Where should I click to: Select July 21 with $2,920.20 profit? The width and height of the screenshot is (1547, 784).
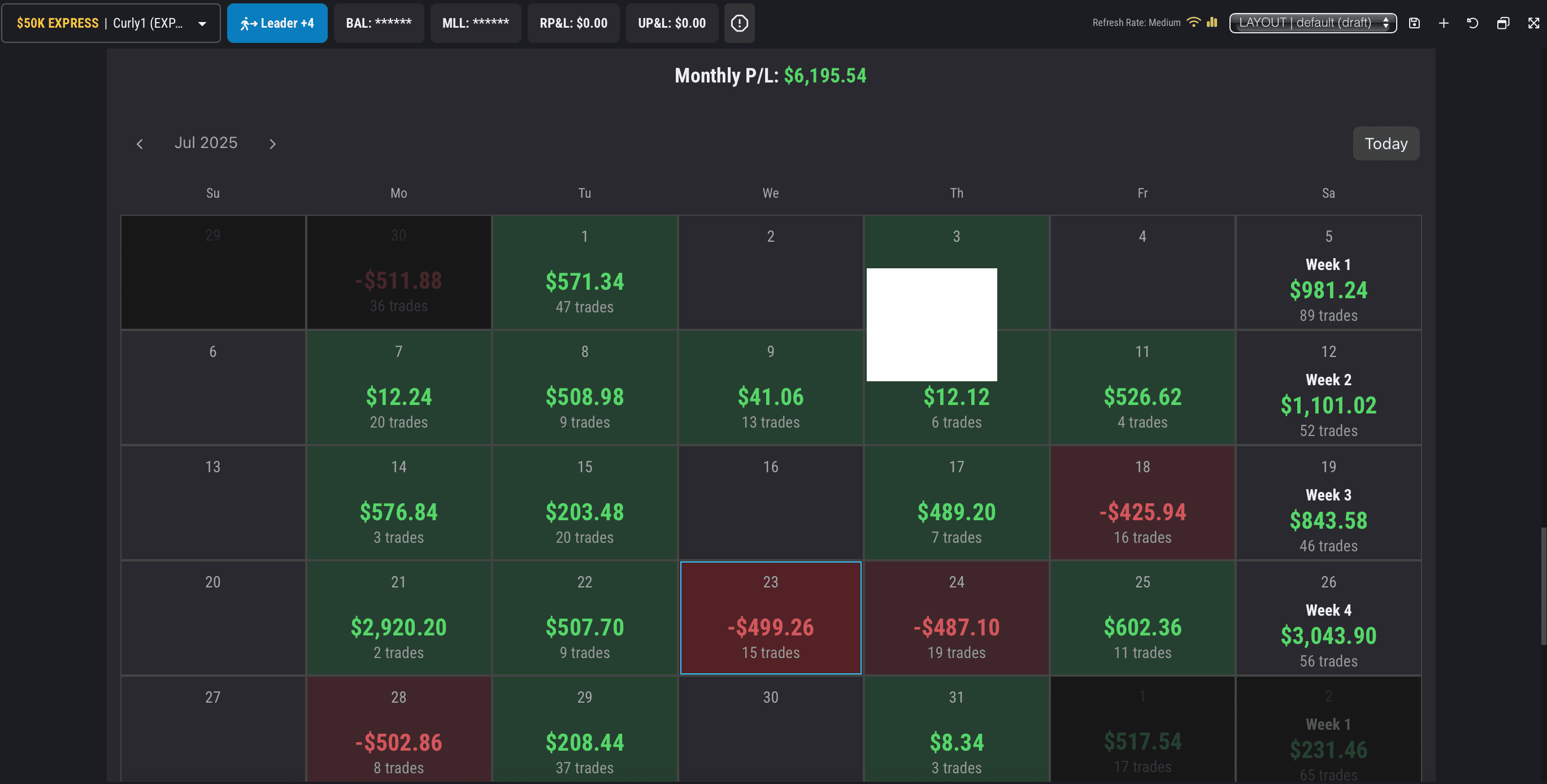click(x=398, y=618)
